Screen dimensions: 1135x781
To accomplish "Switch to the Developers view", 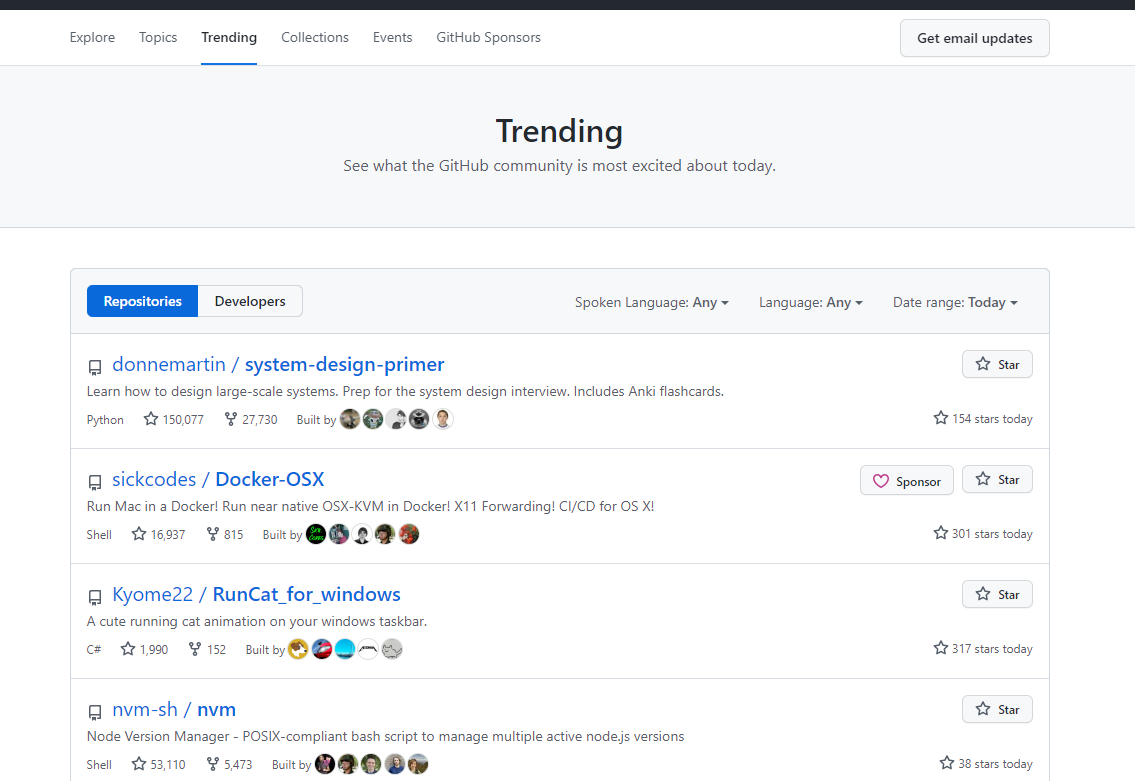I will click(x=250, y=301).
